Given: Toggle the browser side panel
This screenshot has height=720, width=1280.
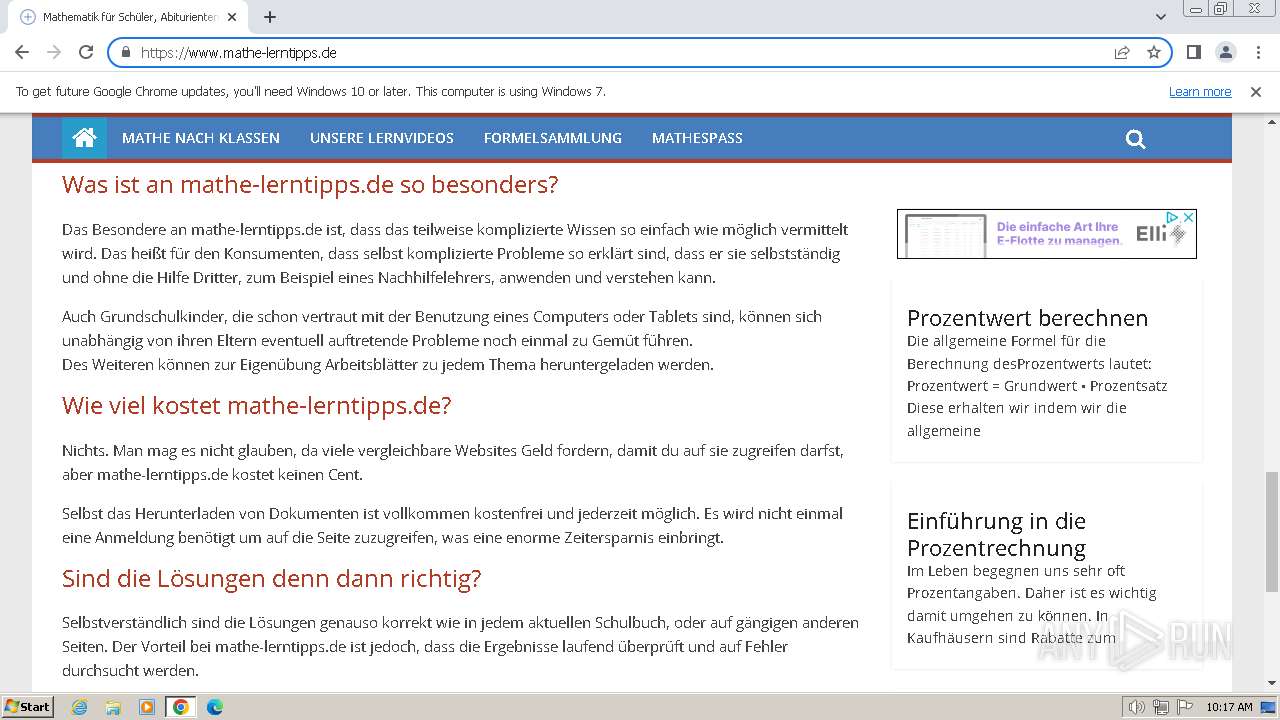Looking at the screenshot, I should coord(1193,52).
